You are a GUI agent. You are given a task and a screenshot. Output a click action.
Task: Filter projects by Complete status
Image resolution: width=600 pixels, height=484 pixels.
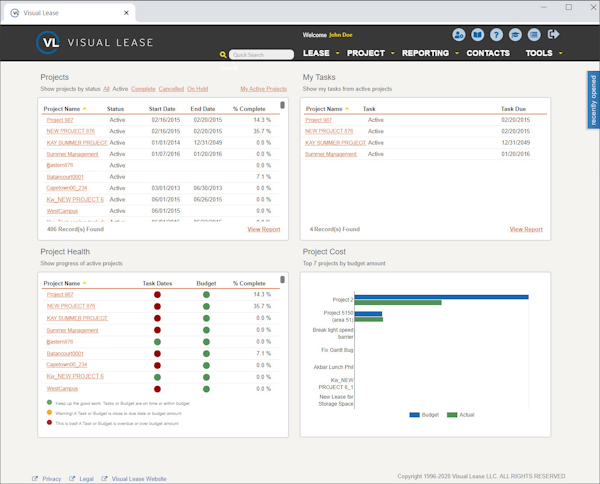coord(143,89)
